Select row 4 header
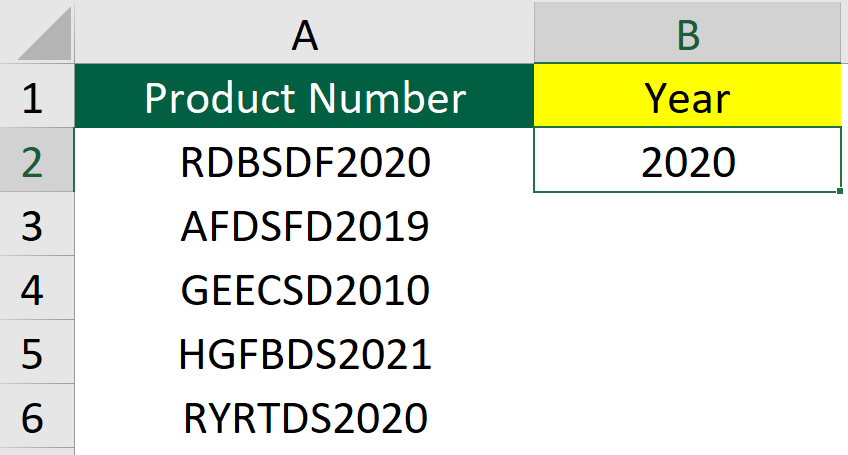This screenshot has width=848, height=455. tap(37, 288)
